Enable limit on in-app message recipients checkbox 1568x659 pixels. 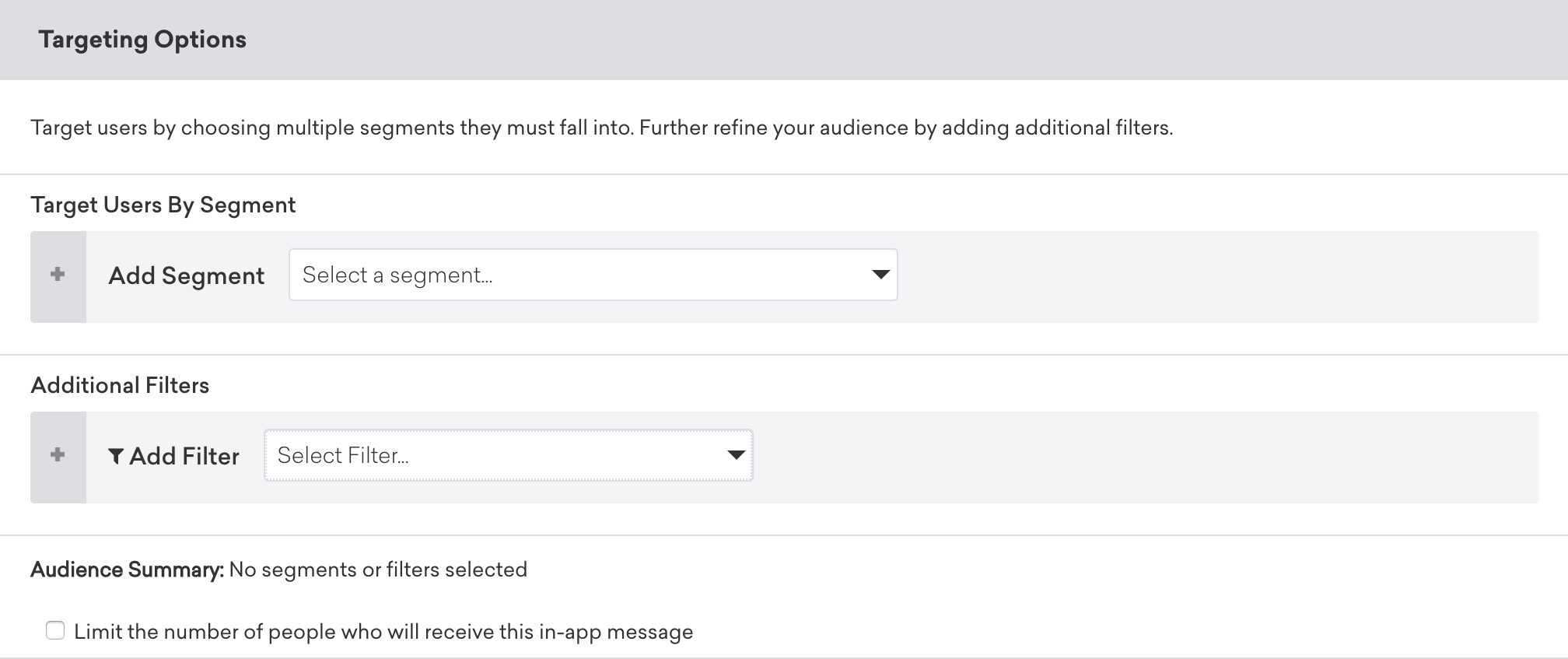pos(55,630)
